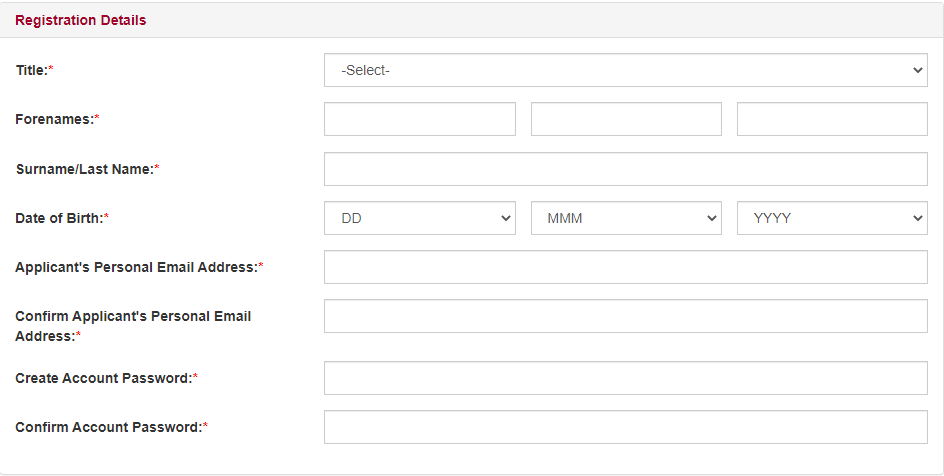Viewport: 944px width, 476px height.
Task: Click the Applicant's Personal Email Address field
Action: coord(625,267)
